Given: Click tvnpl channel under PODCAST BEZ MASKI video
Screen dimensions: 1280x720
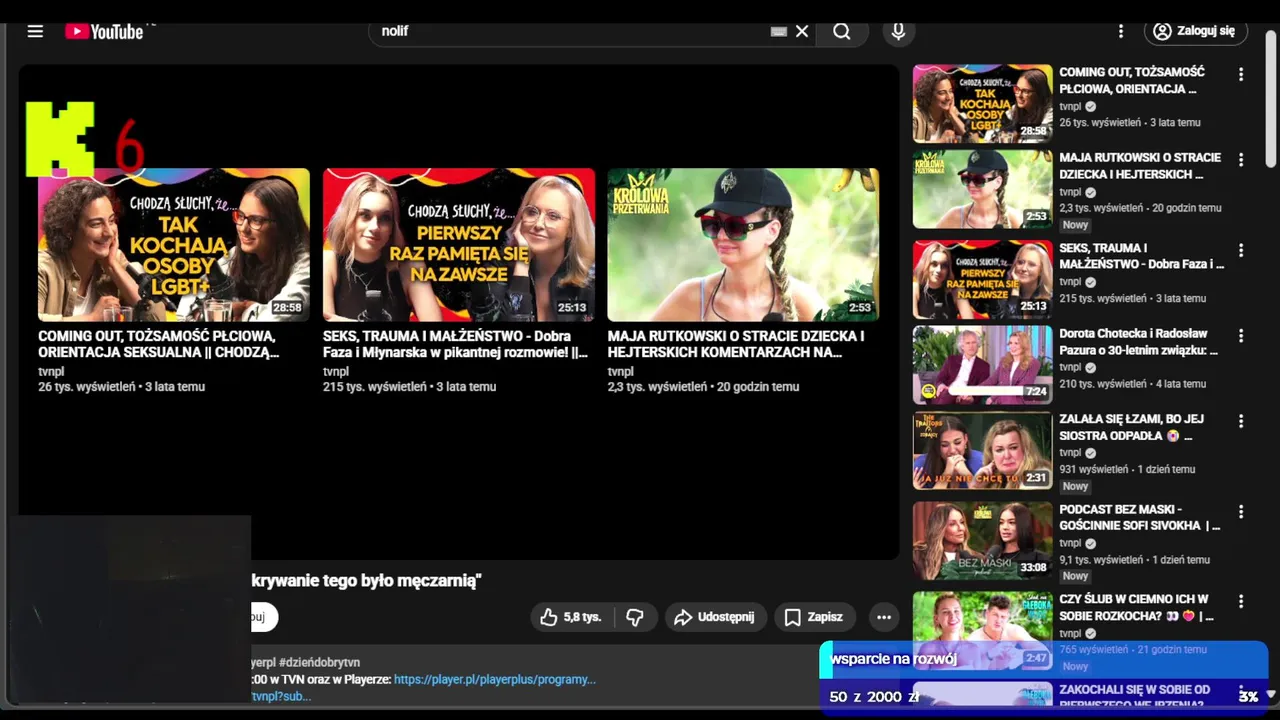Looking at the screenshot, I should click(x=1070, y=543).
